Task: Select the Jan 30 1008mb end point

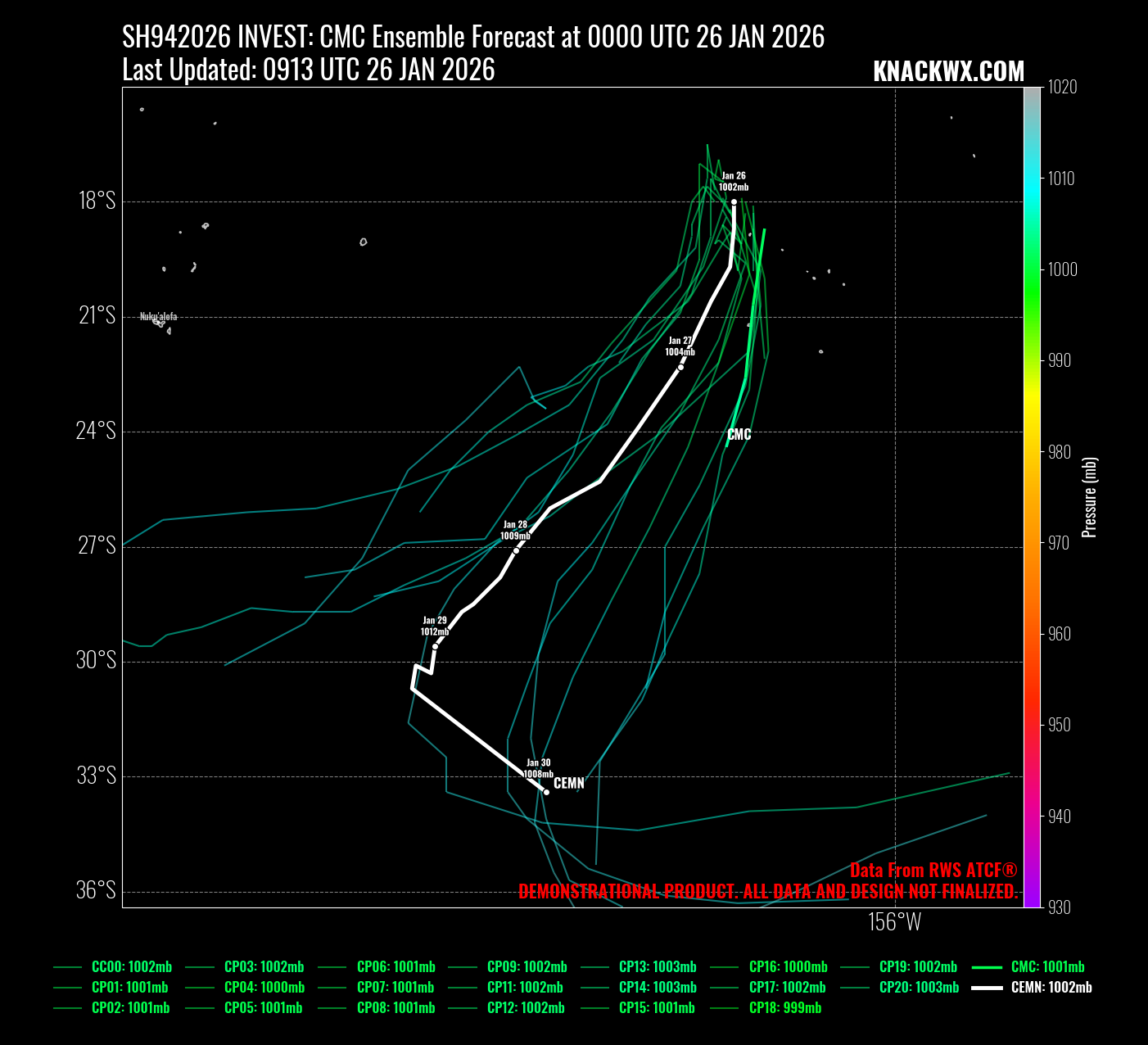Action: click(546, 792)
